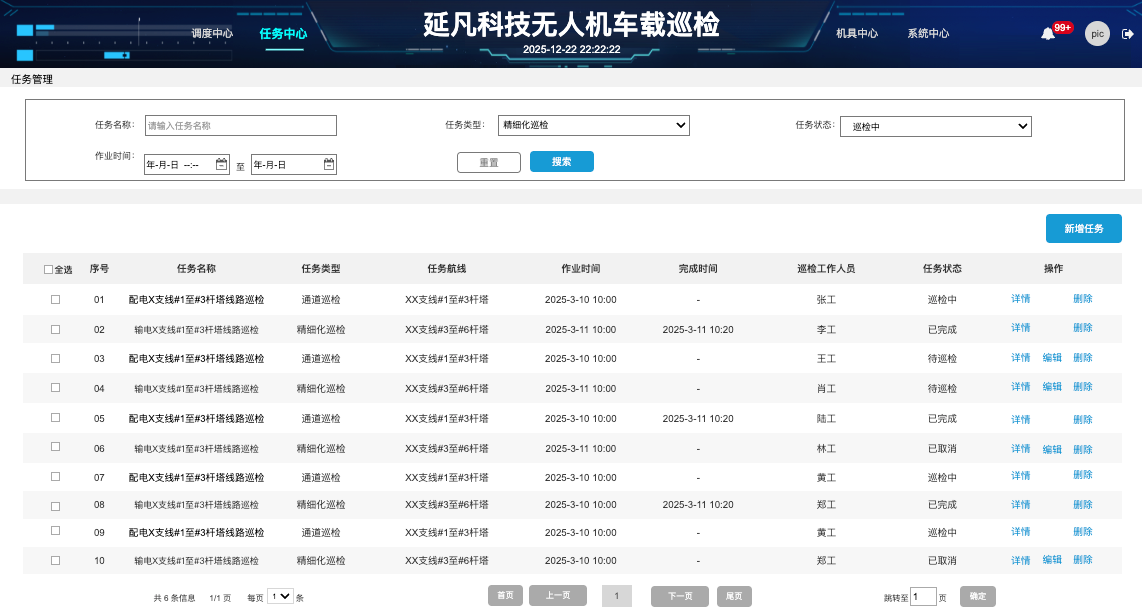This screenshot has height=610, width=1142.
Task: Click the logout icon in header
Action: point(1128,34)
